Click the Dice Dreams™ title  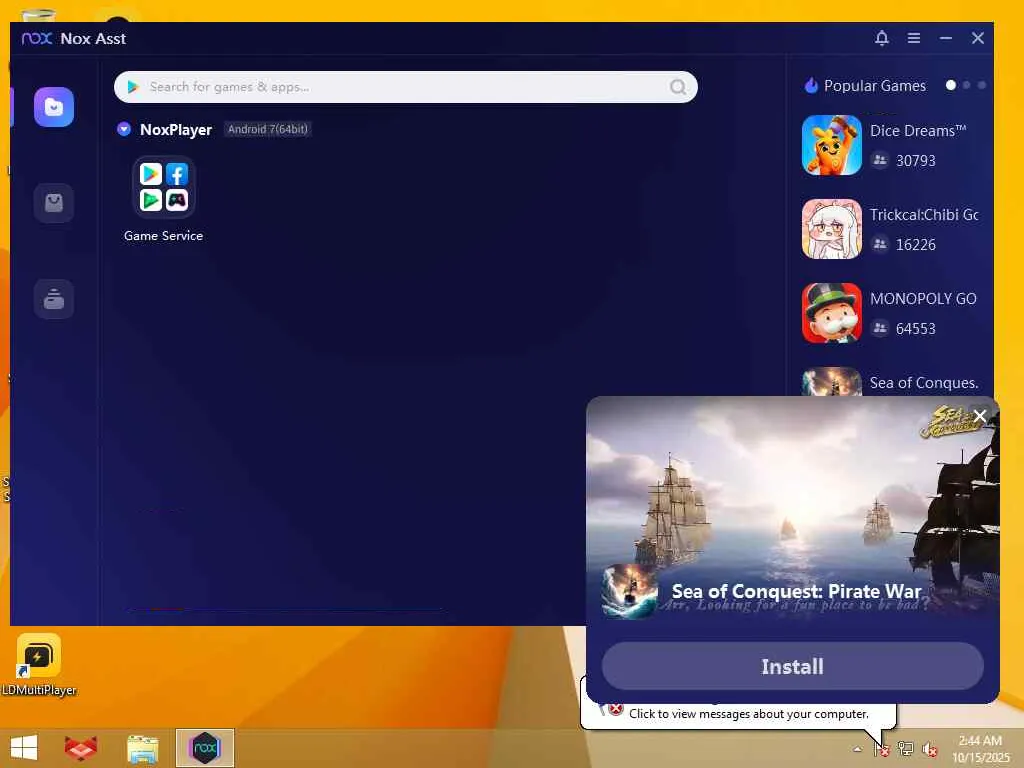coord(918,131)
